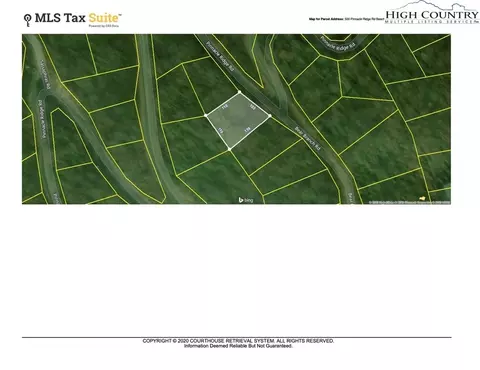Click the Courthouse Retrieval System copyright line

pos(238,341)
